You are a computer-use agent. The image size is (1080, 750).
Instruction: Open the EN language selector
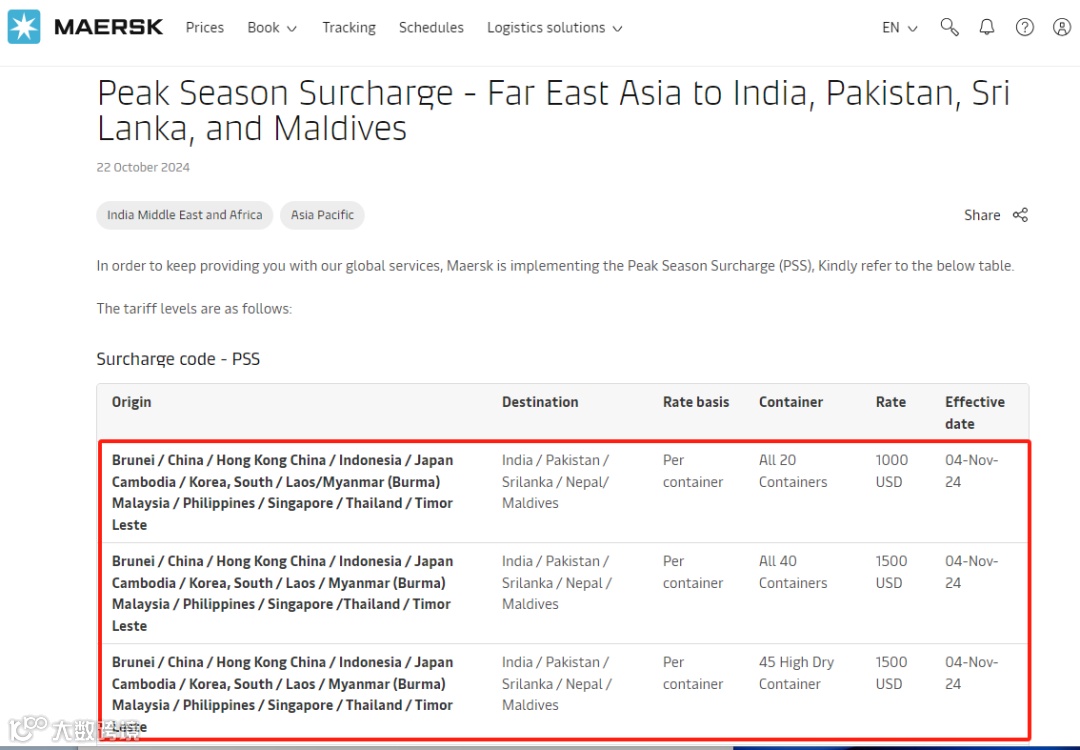900,28
